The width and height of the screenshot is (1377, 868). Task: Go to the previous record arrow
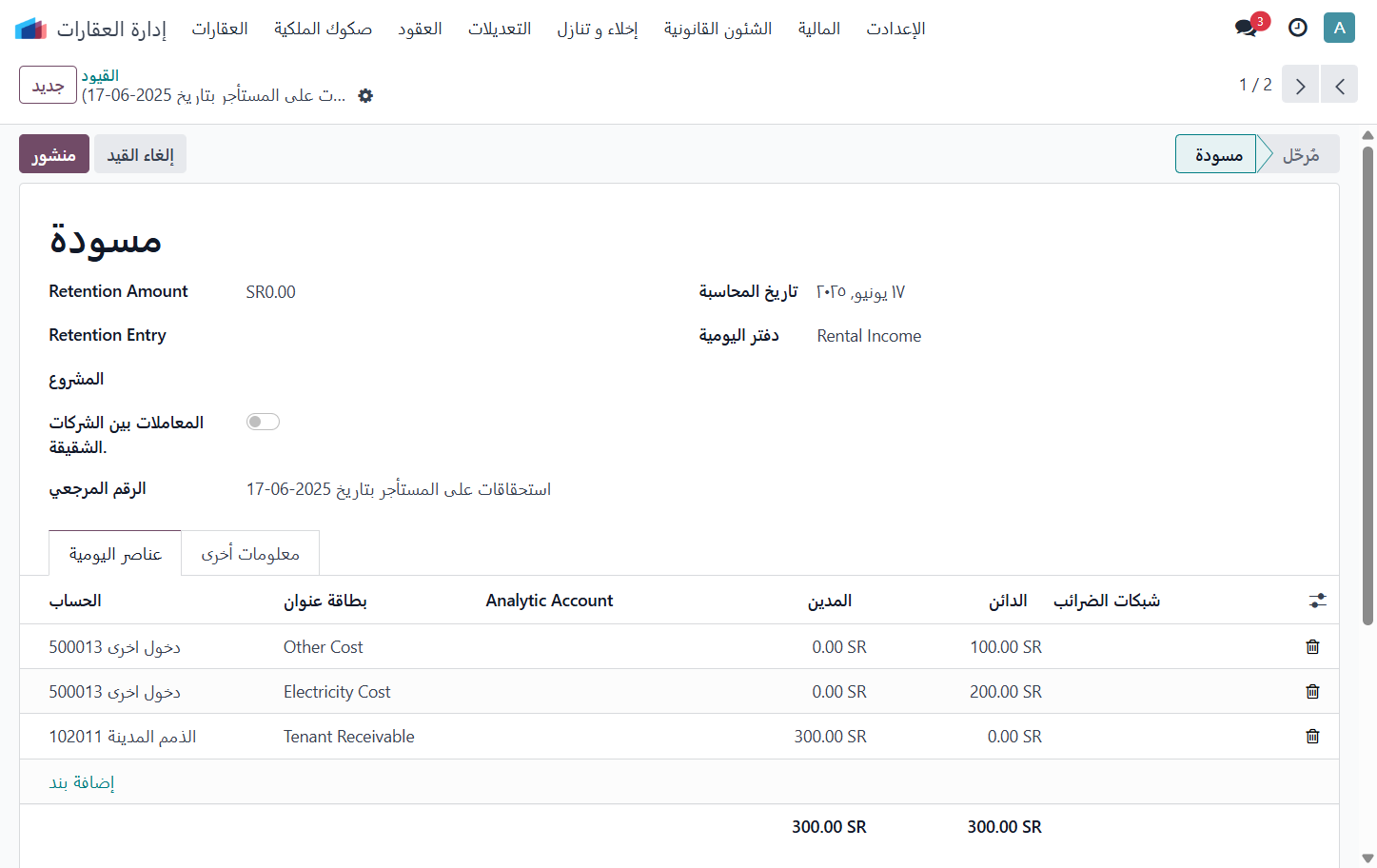tap(1339, 85)
